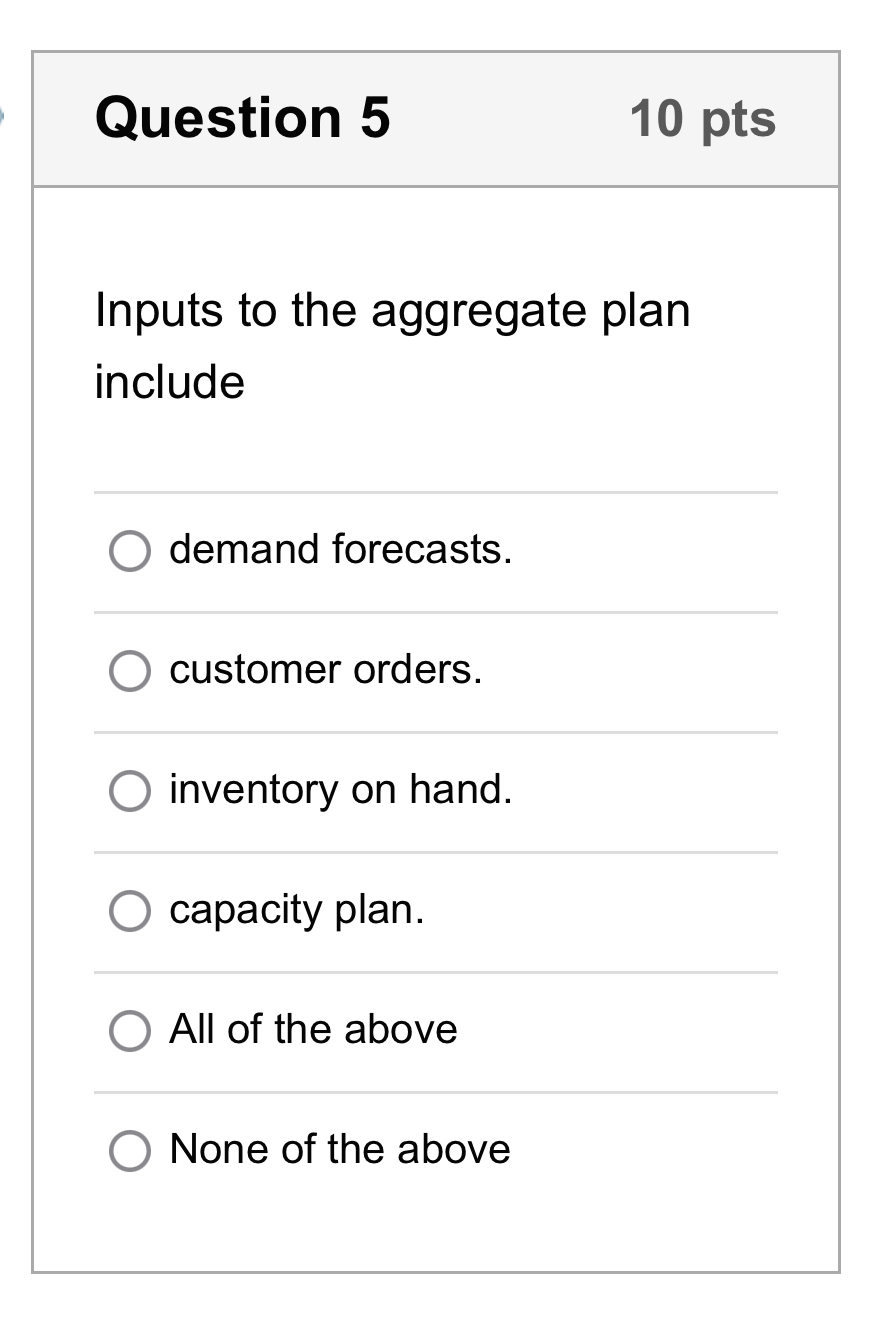Click the None of the above label
The image size is (876, 1318).
coord(340,1150)
